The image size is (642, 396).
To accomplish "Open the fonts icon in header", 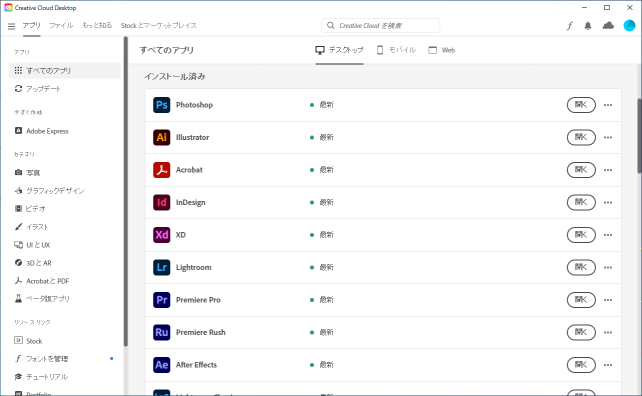I will pyautogui.click(x=570, y=26).
